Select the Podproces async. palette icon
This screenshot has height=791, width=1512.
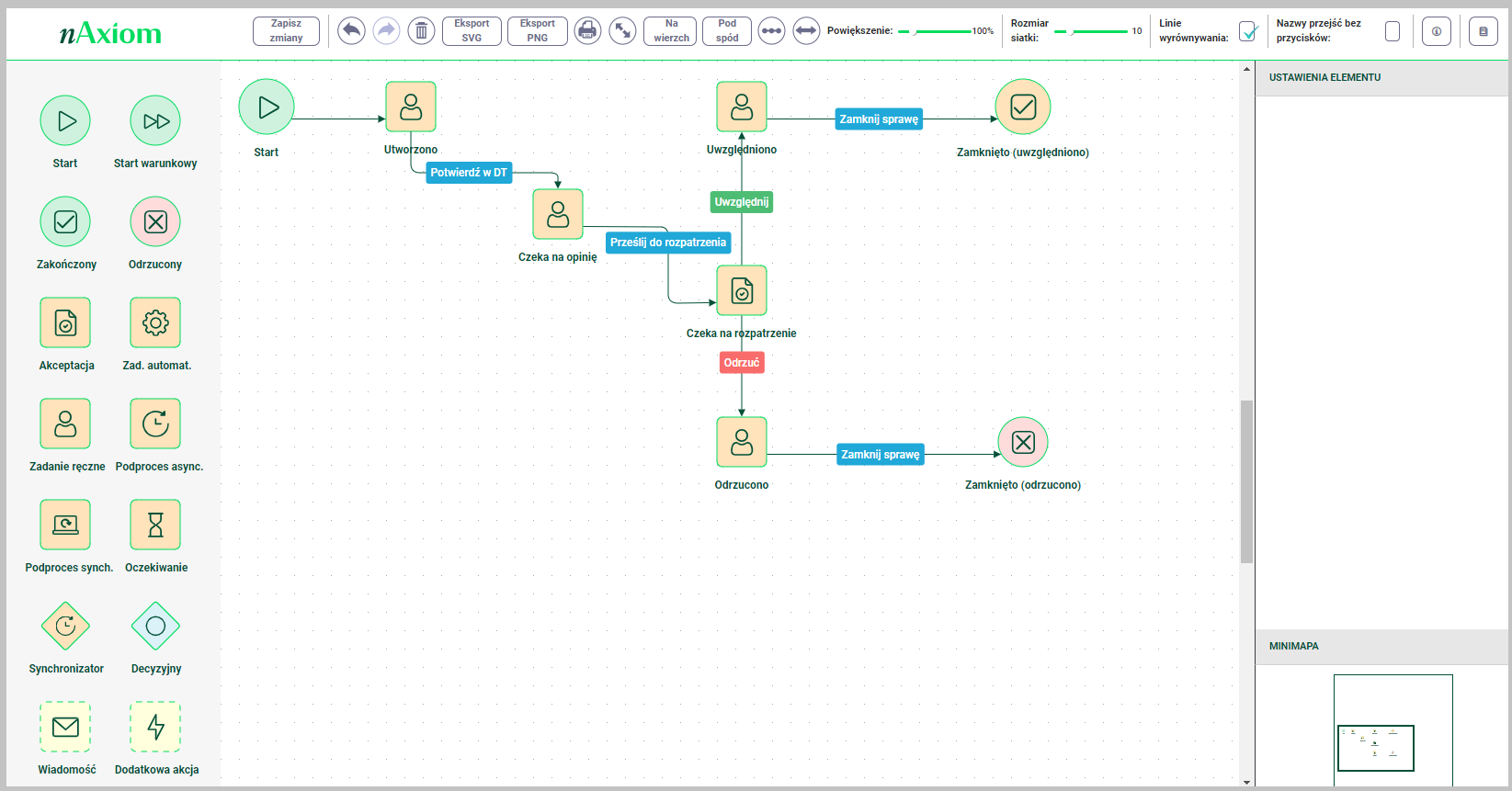point(155,424)
